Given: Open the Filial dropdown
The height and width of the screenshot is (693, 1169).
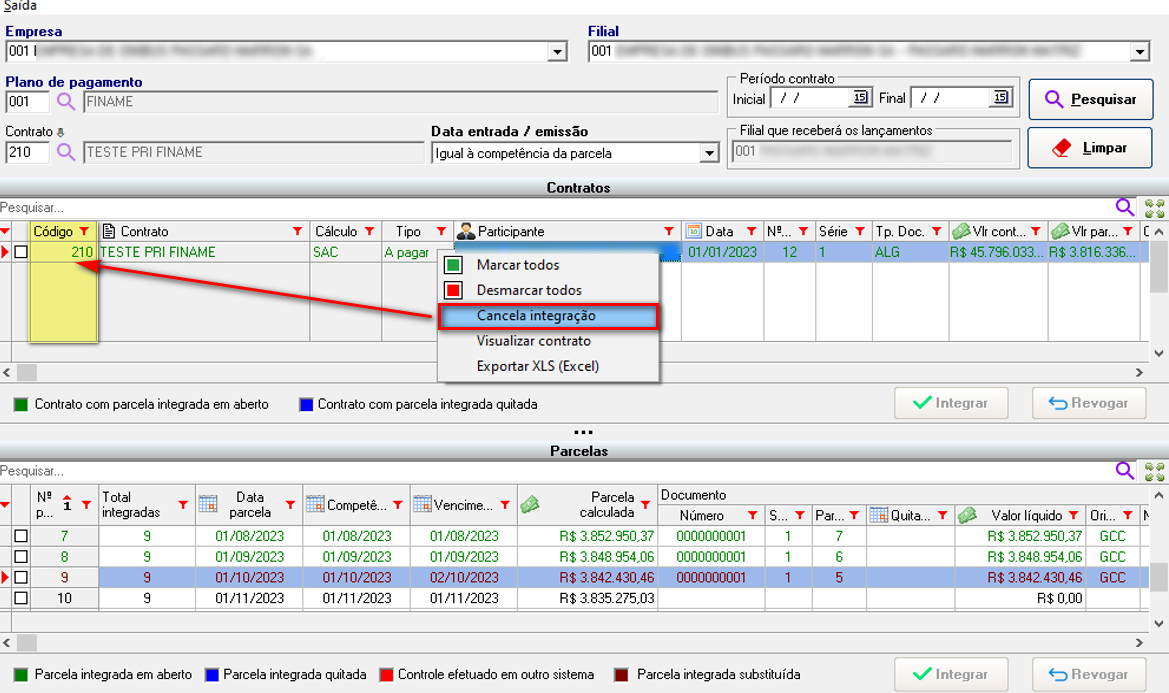Looking at the screenshot, I should tap(1139, 51).
